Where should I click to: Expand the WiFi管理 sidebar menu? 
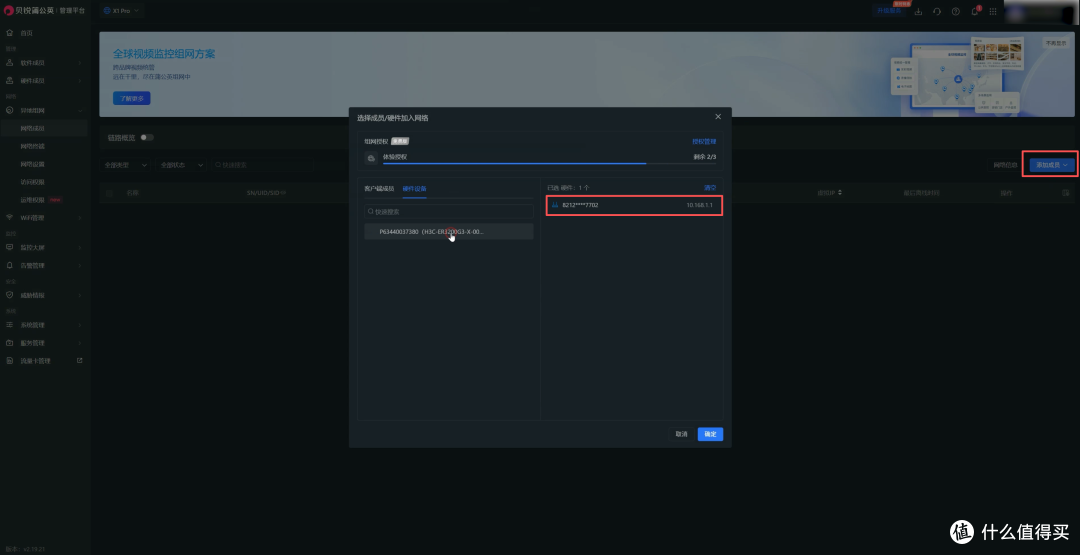pos(80,218)
